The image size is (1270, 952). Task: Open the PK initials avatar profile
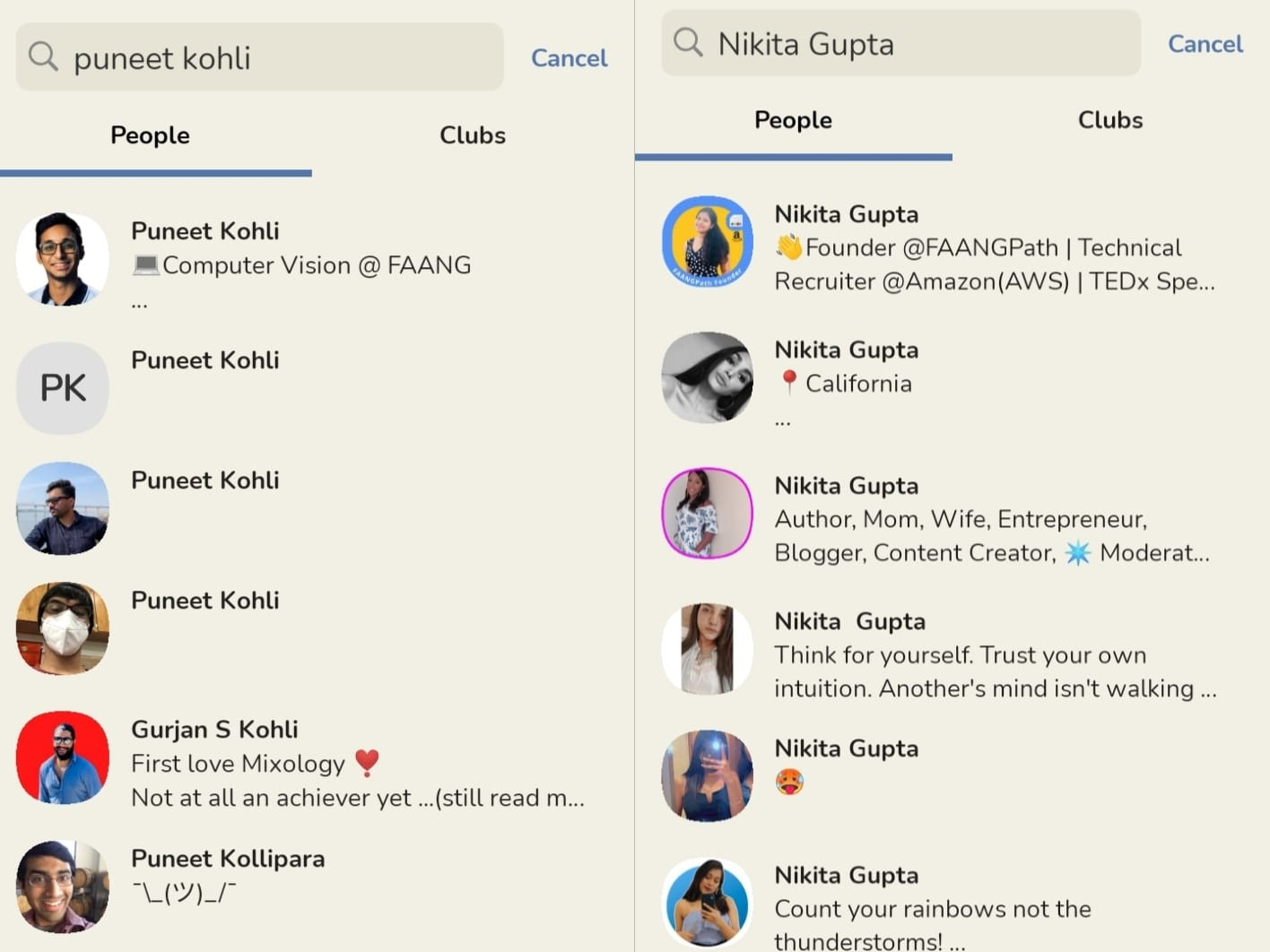63,388
